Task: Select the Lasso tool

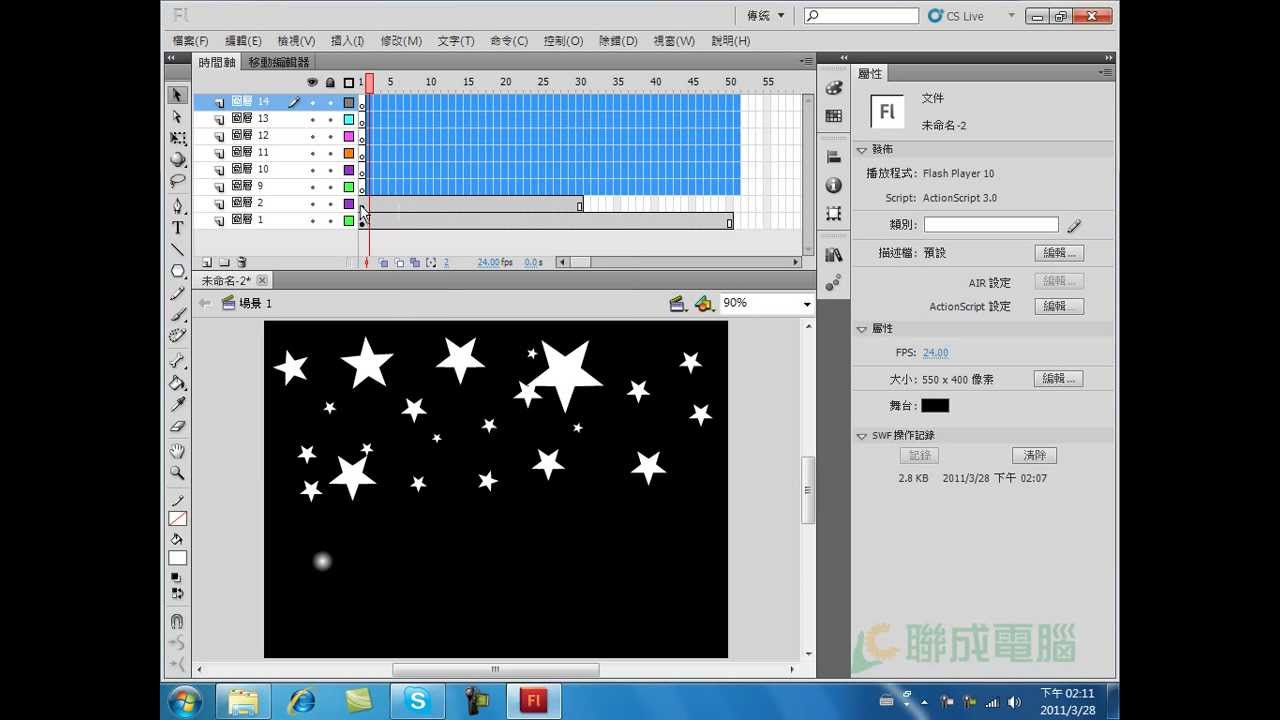Action: click(177, 181)
